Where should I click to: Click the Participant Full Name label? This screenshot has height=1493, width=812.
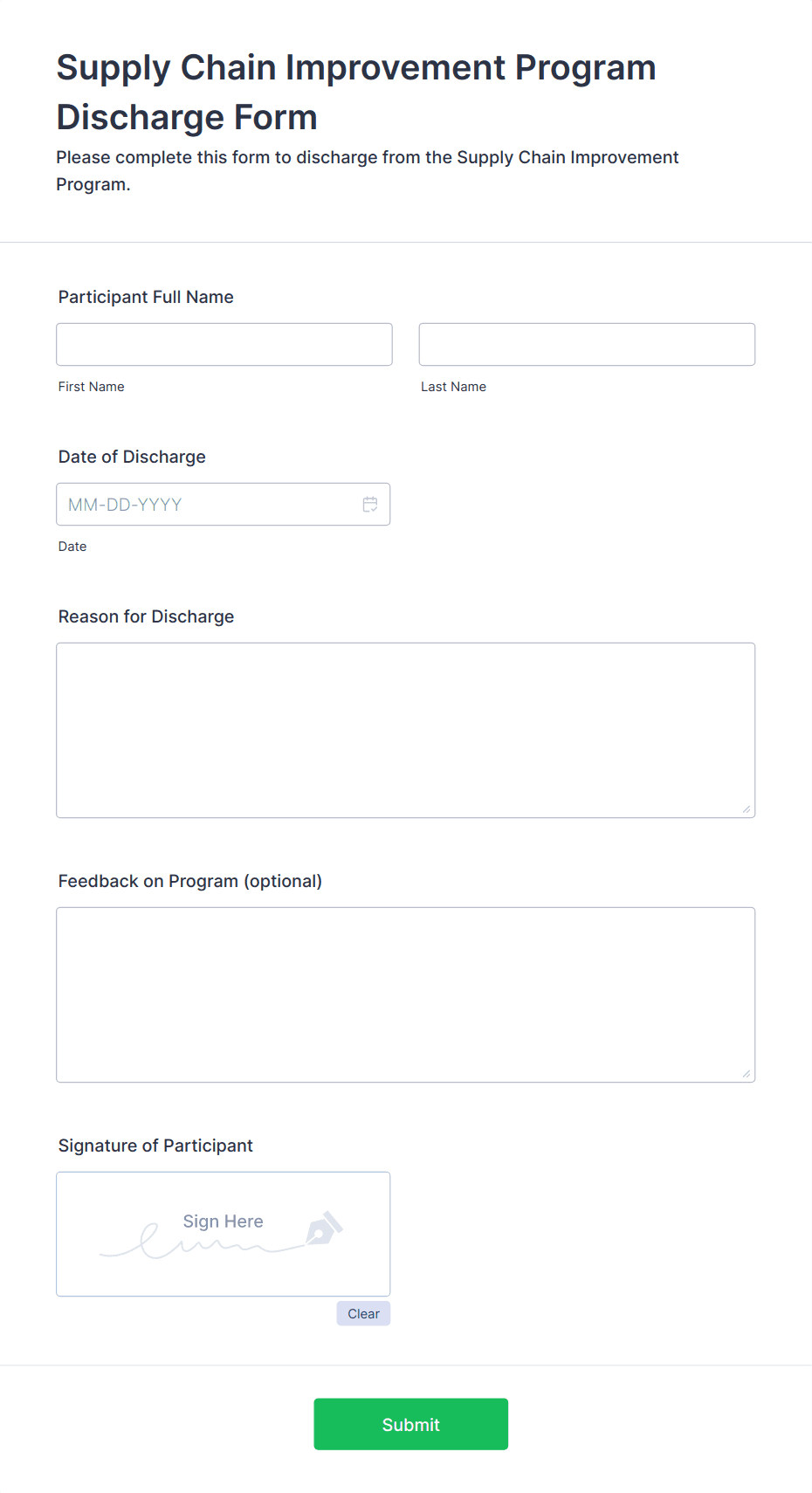point(146,297)
